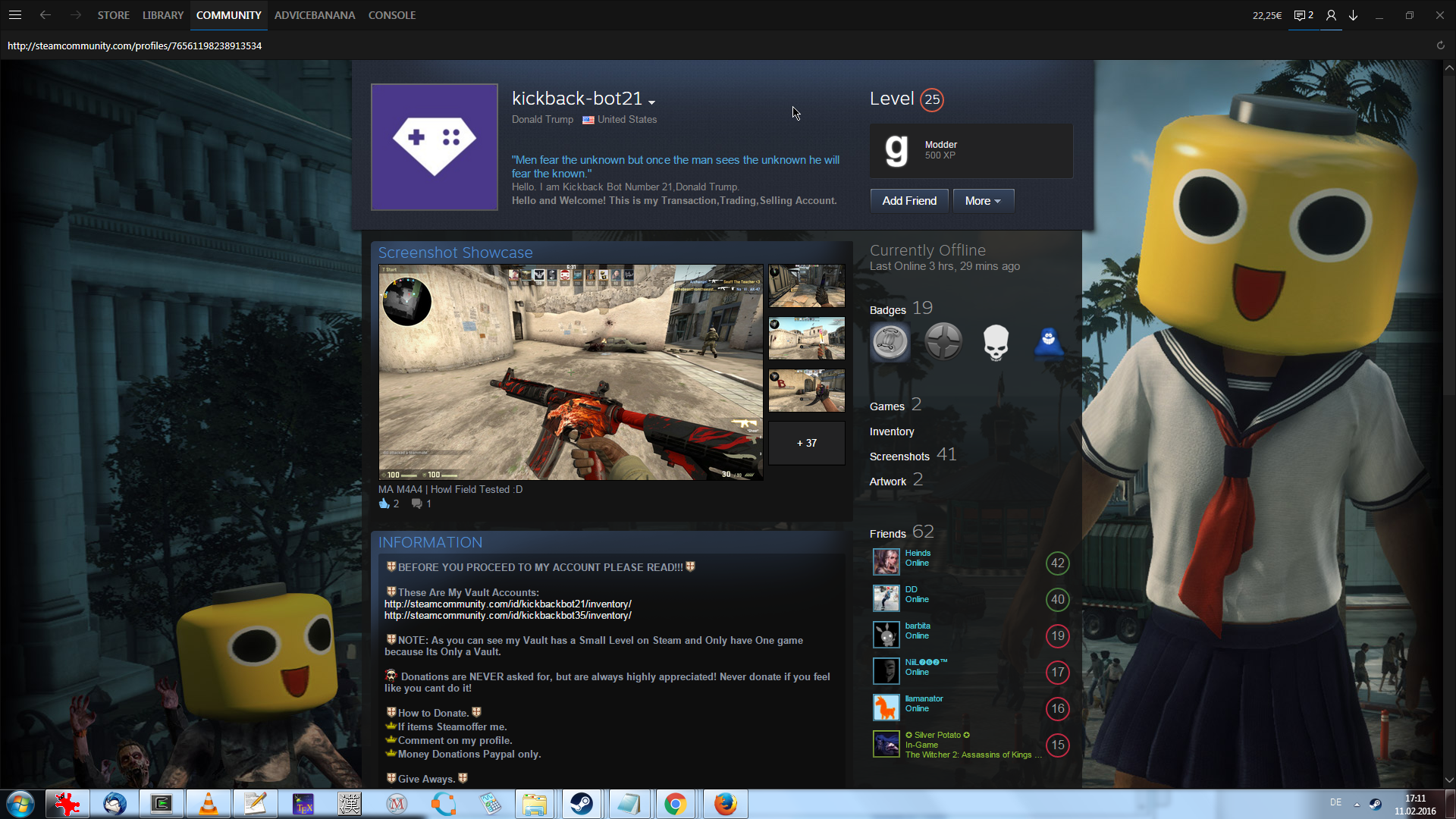The image size is (1456, 819).
Task: Click the +37 more screenshots tile
Action: pyautogui.click(x=806, y=443)
